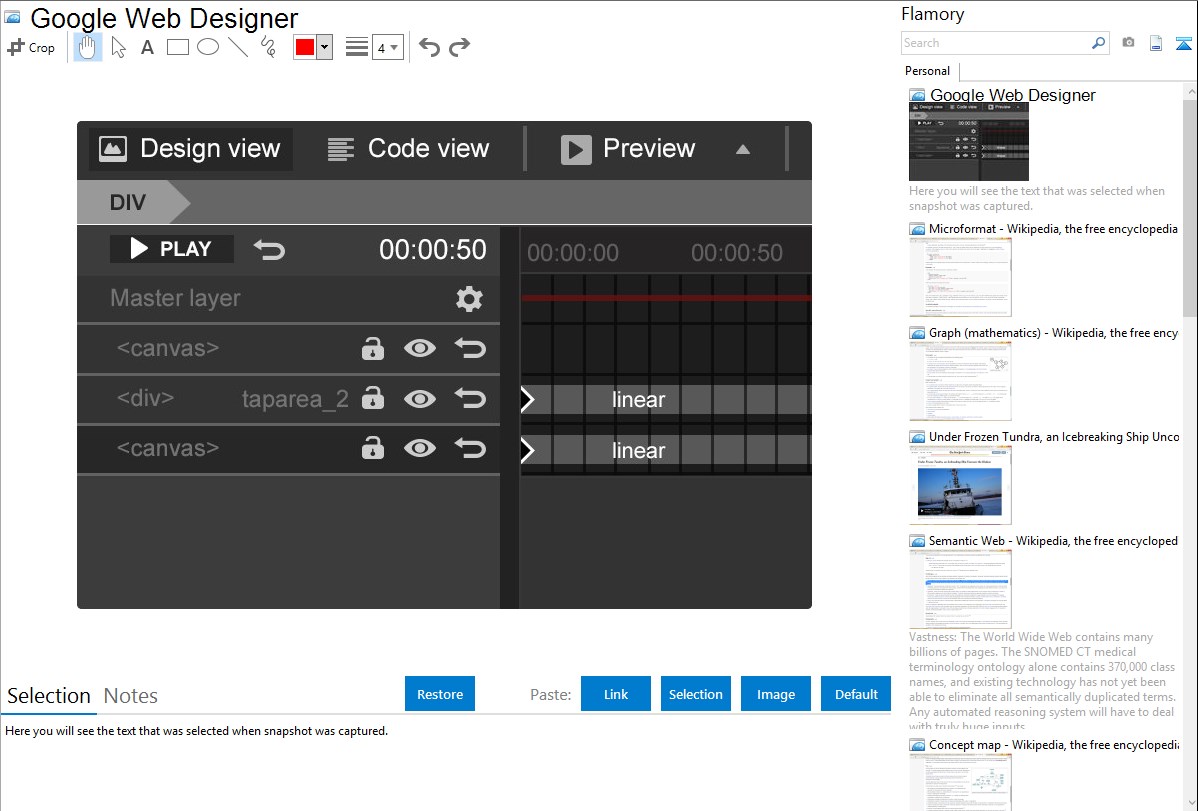Pick the rectangle shape tool
Screen dimensions: 1198x811
pos(177,47)
